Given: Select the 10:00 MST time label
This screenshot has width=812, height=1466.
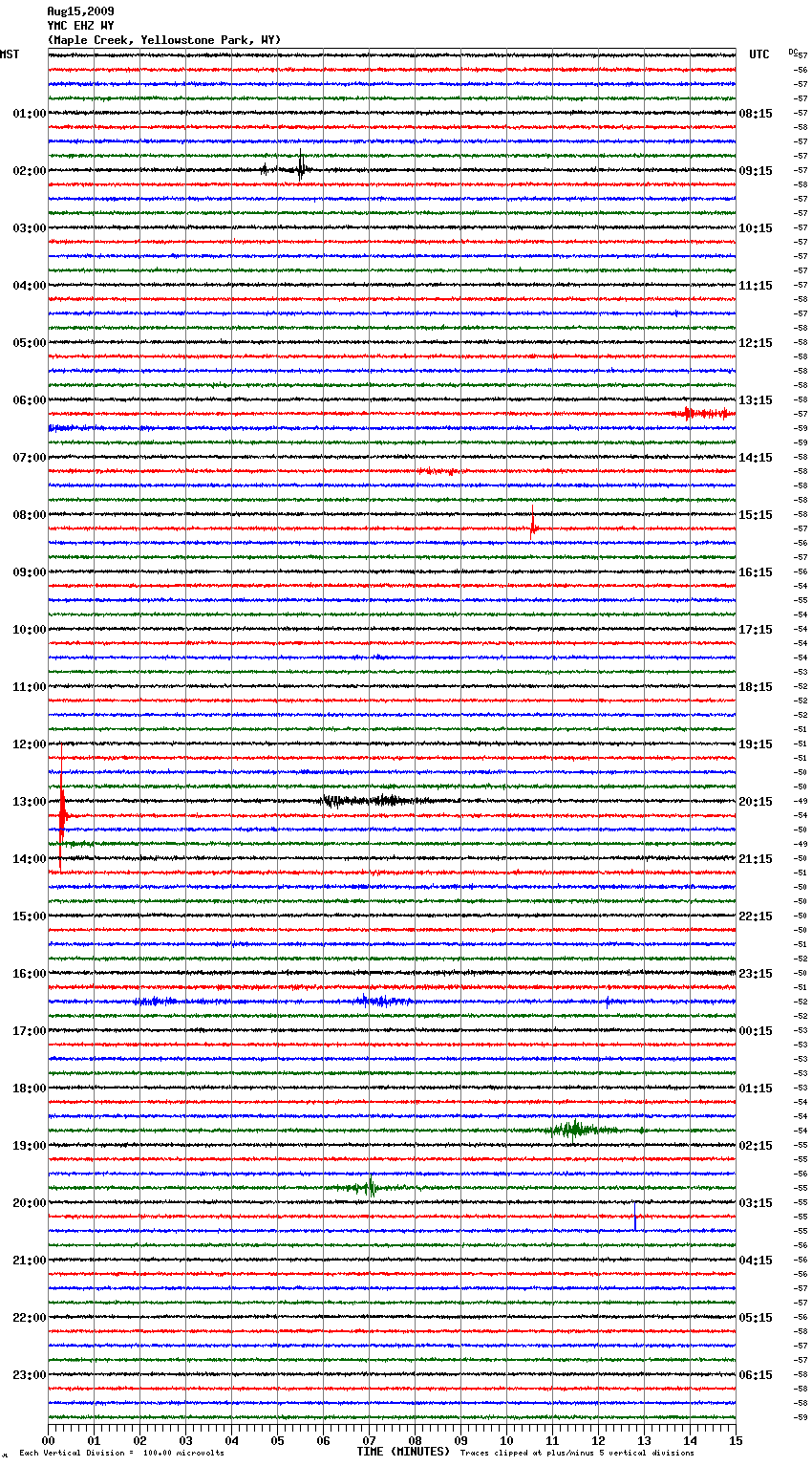Looking at the screenshot, I should (30, 630).
